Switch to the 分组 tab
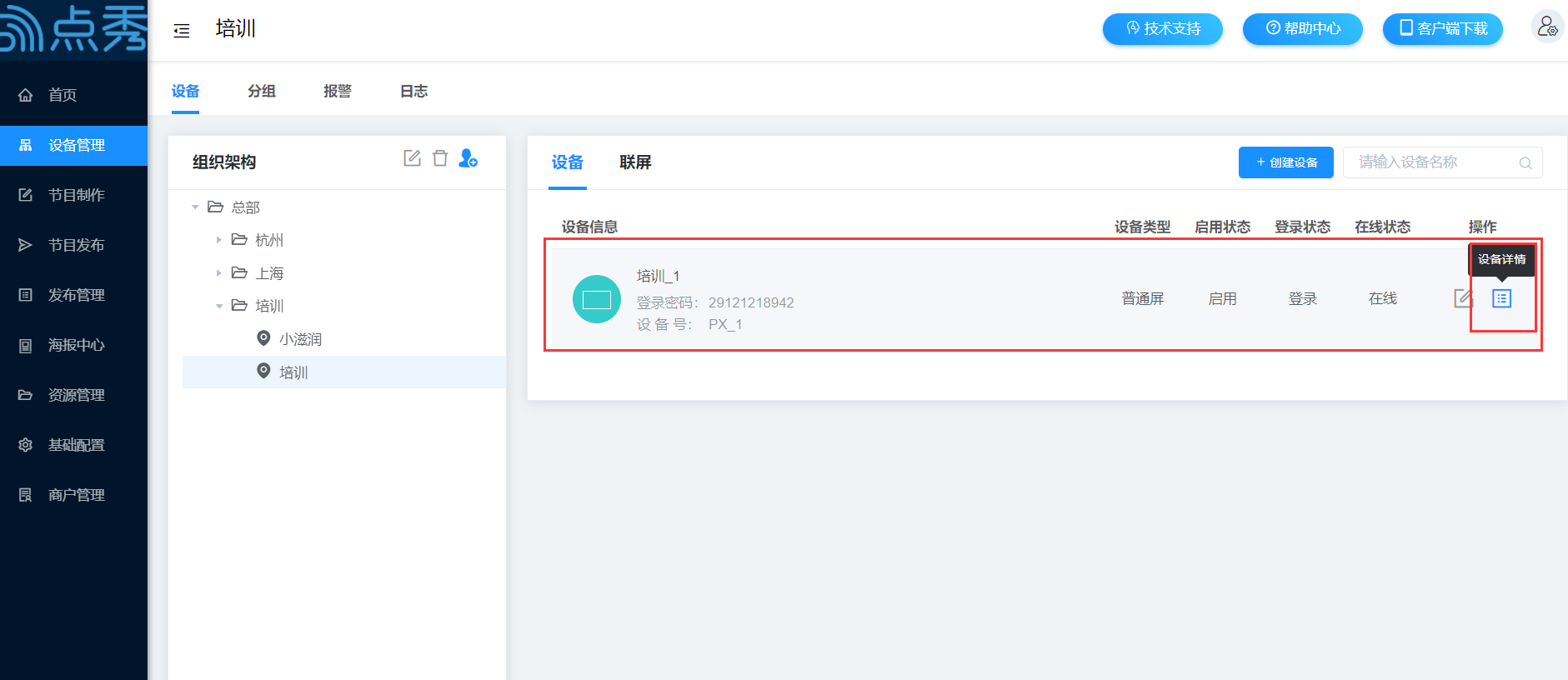The height and width of the screenshot is (680, 1568). [262, 91]
